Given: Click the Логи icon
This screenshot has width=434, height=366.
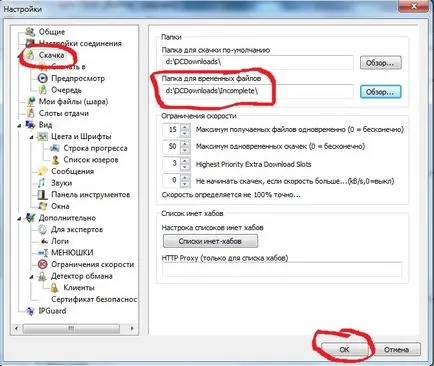Looking at the screenshot, I should tap(43, 241).
